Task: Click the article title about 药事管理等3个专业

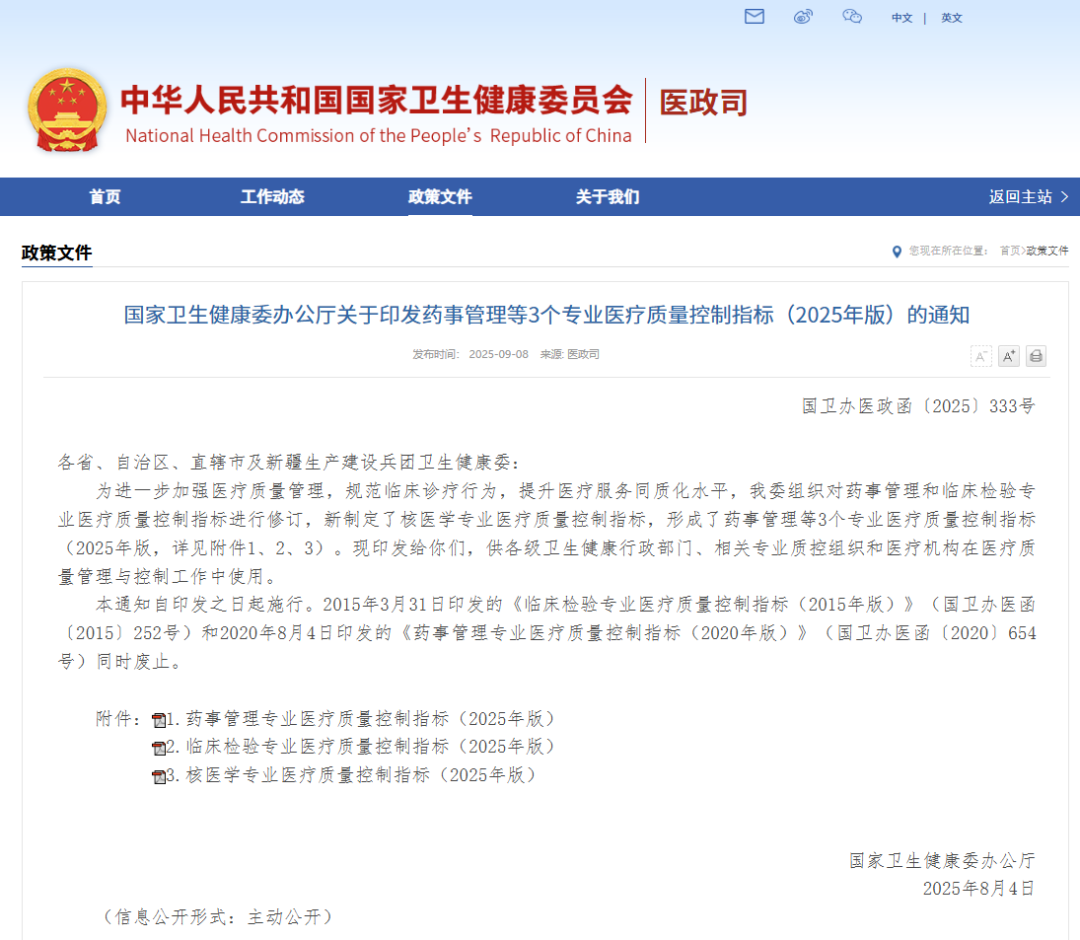Action: (546, 315)
